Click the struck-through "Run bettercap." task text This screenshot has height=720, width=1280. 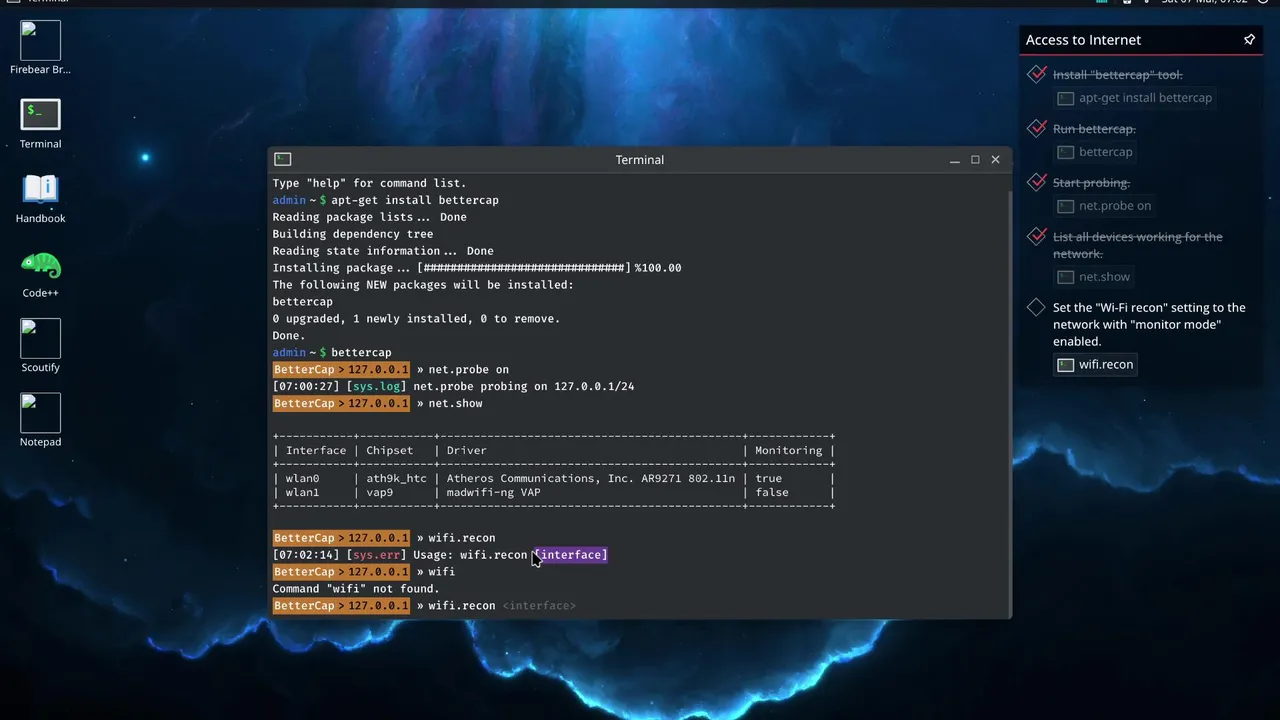[x=1094, y=129]
